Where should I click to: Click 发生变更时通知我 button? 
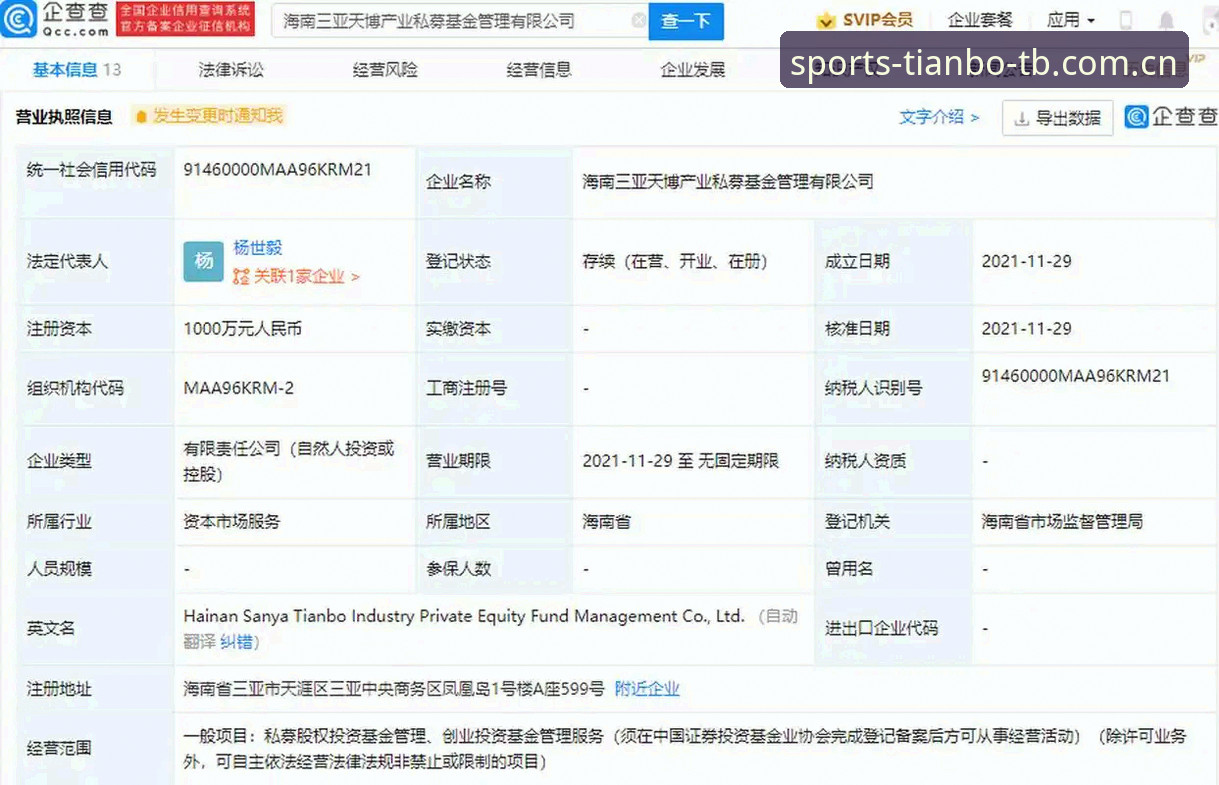point(209,116)
